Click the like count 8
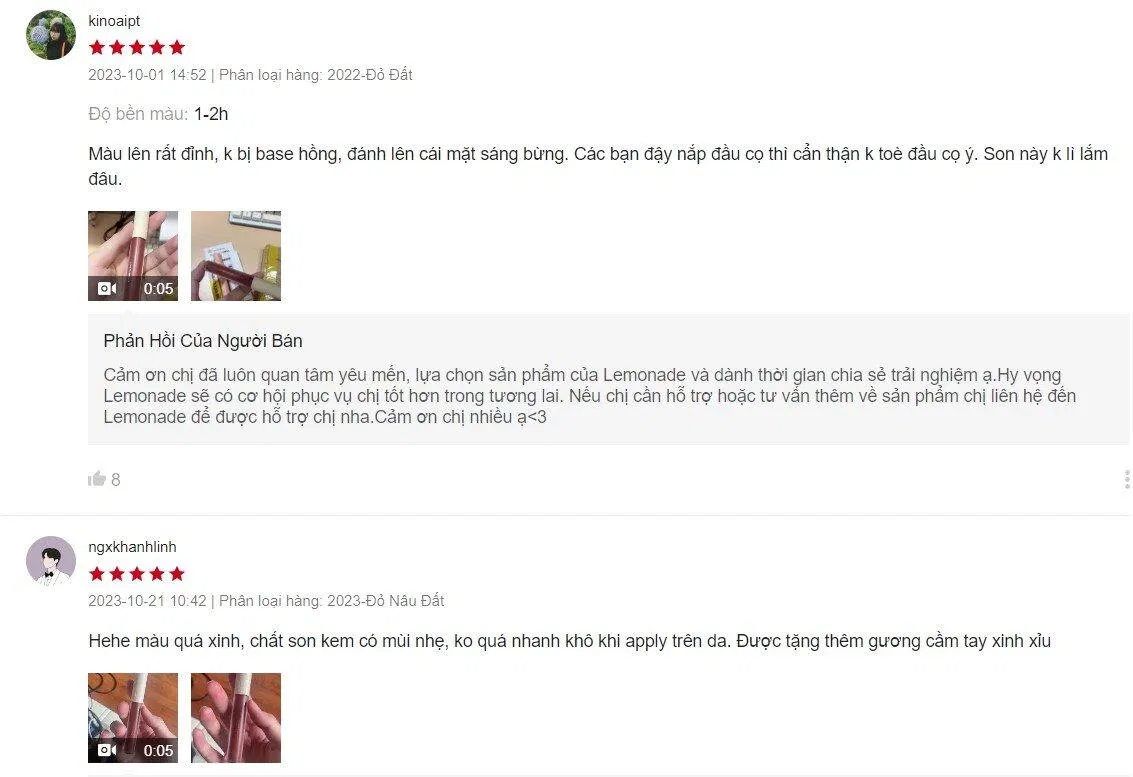This screenshot has height=777, width=1133. tap(116, 479)
